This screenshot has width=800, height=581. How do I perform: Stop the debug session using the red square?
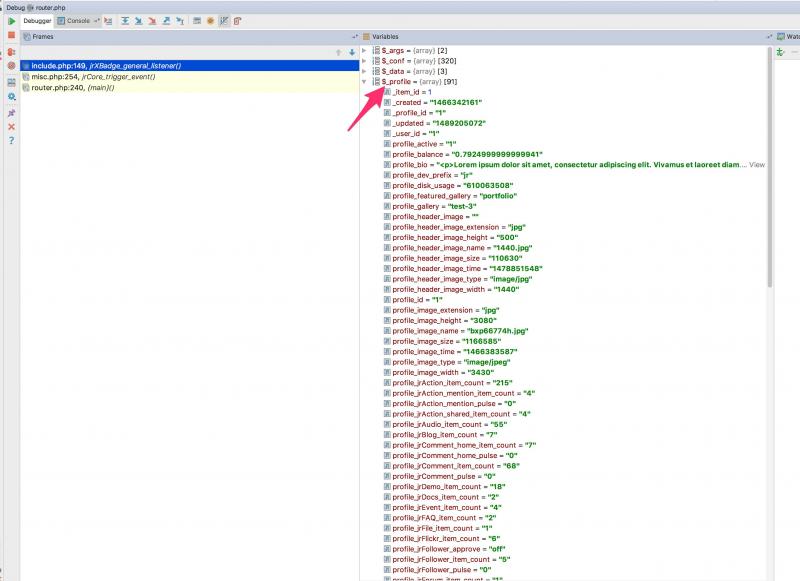11,35
